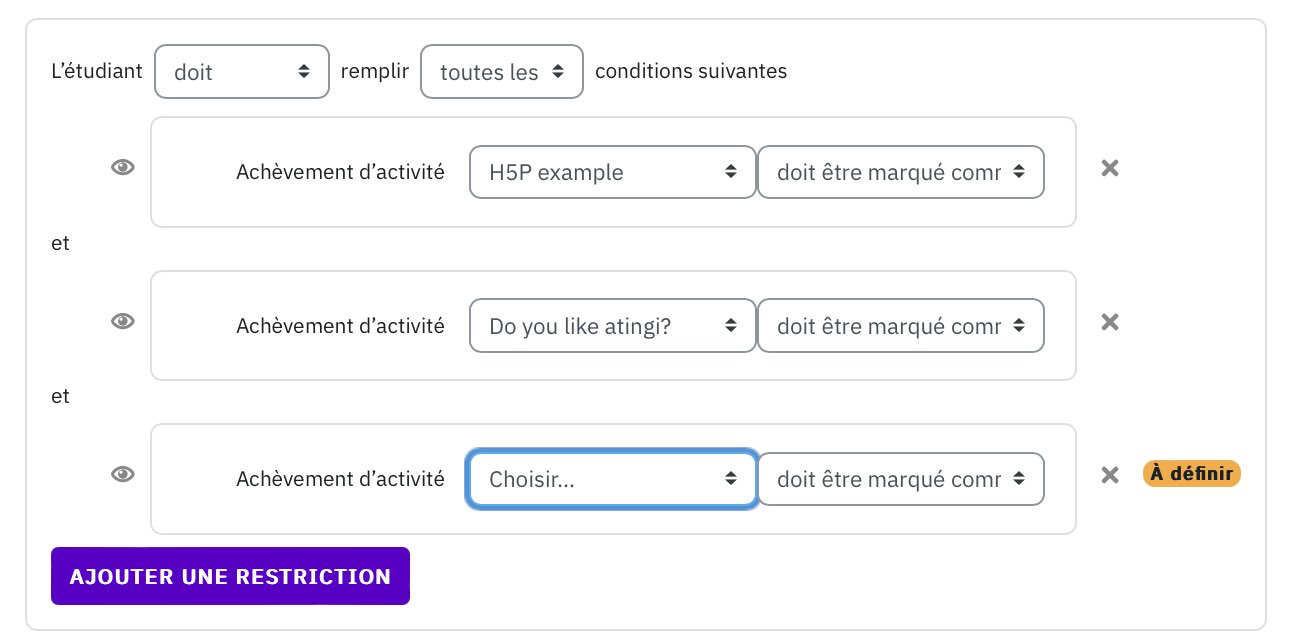This screenshot has width=1290, height=644.
Task: Click Ajouter une restriction button
Action: tap(230, 576)
